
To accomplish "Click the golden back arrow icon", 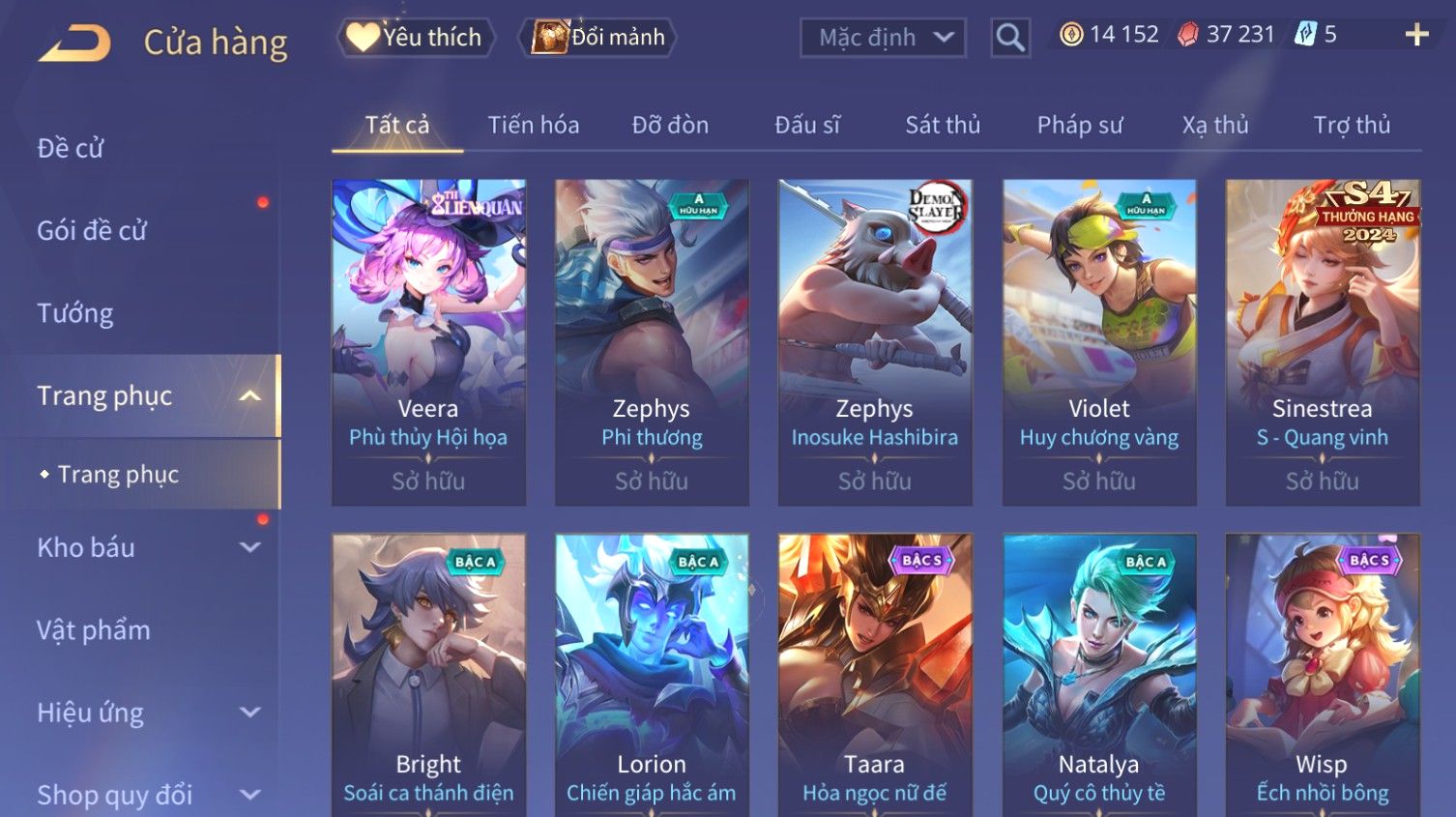I will pyautogui.click(x=74, y=44).
